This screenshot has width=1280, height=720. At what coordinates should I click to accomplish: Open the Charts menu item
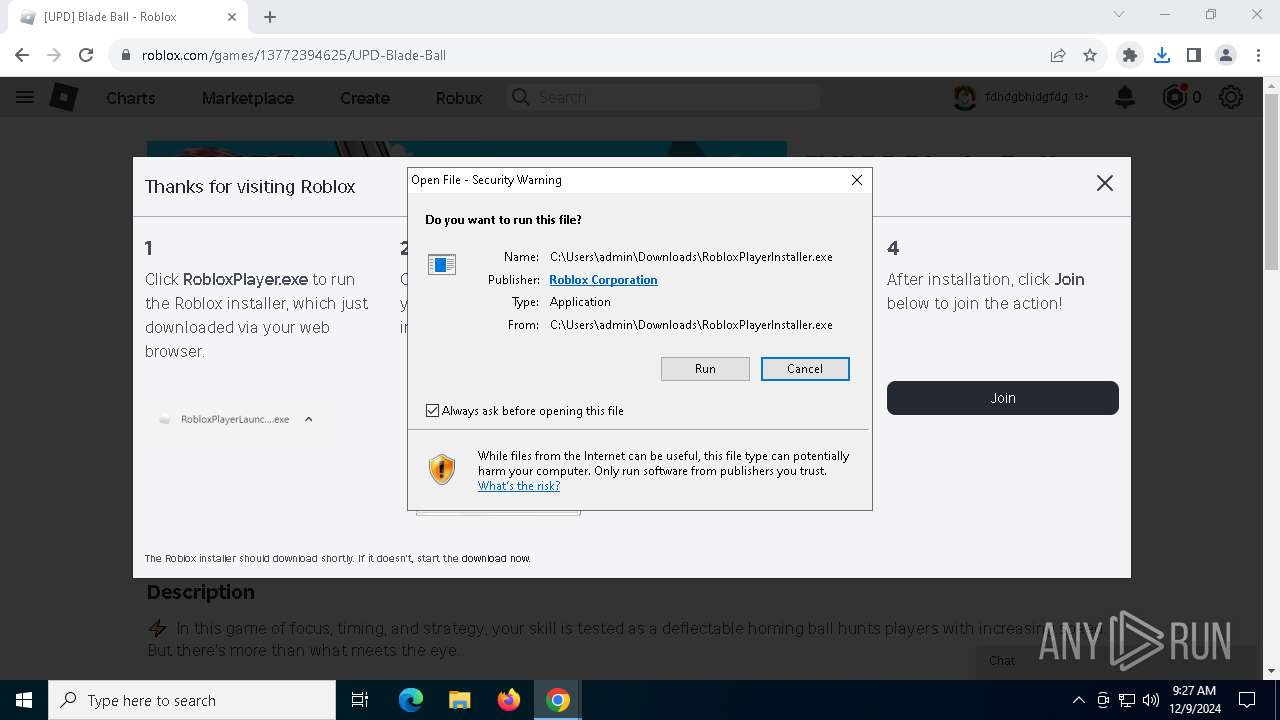[131, 98]
